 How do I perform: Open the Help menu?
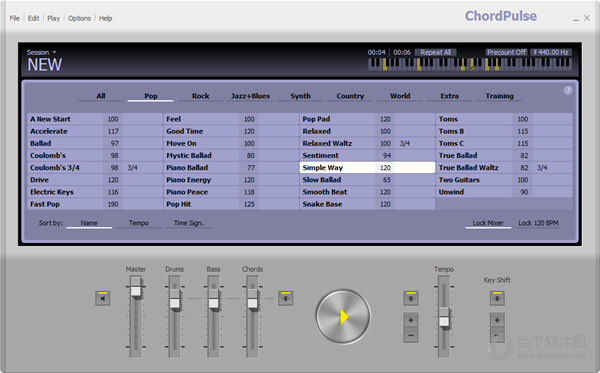105,18
